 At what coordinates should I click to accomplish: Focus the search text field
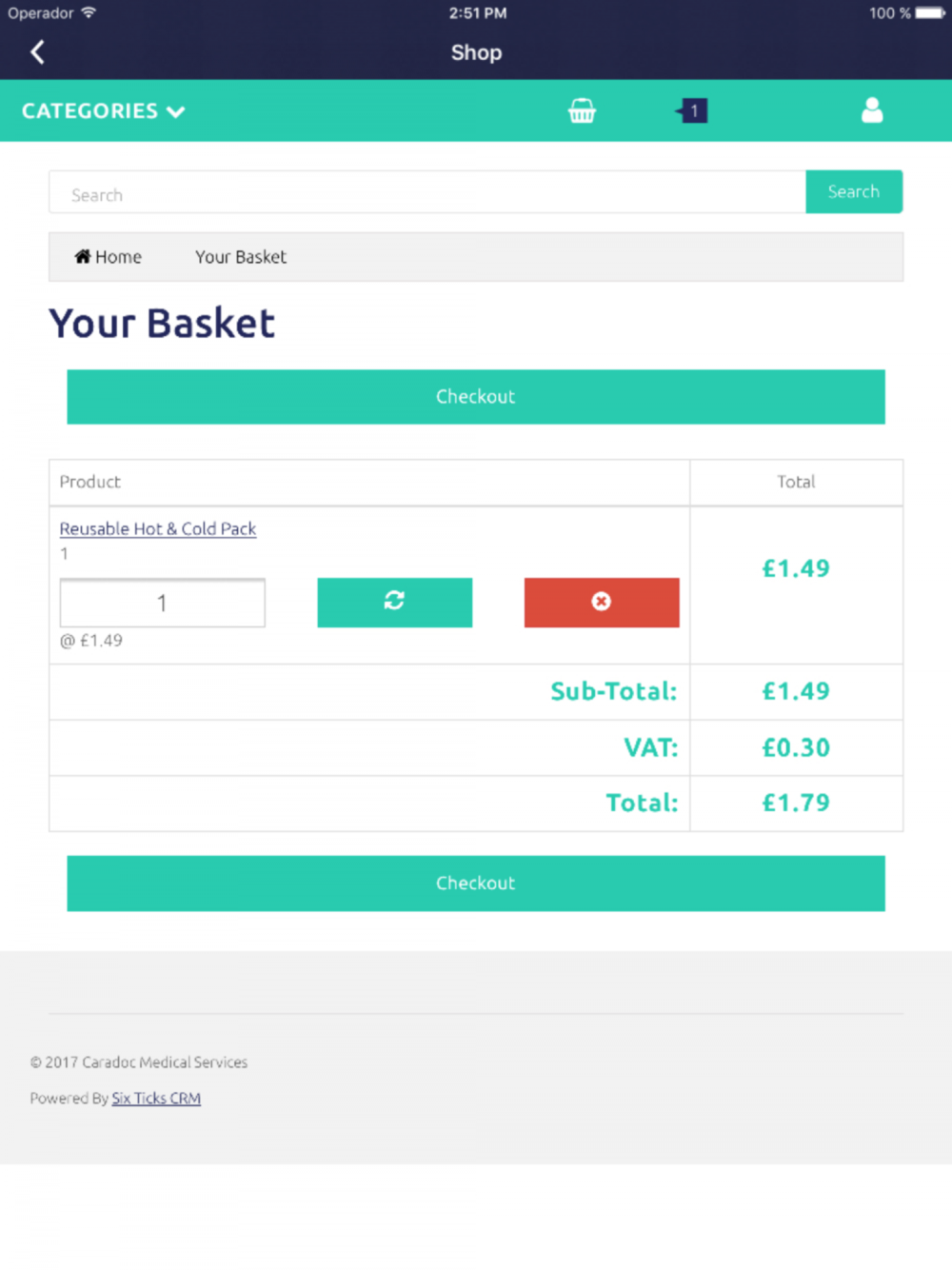tap(427, 192)
